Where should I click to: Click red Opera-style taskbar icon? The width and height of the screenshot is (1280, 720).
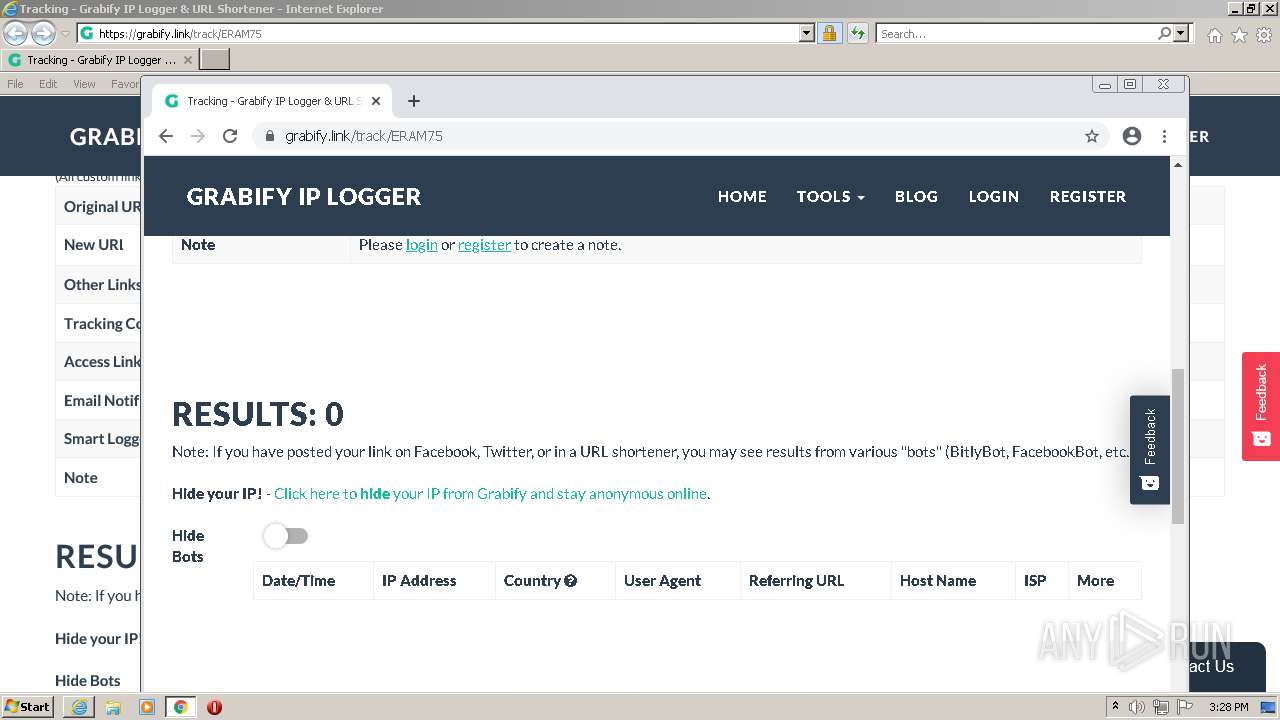(x=214, y=707)
